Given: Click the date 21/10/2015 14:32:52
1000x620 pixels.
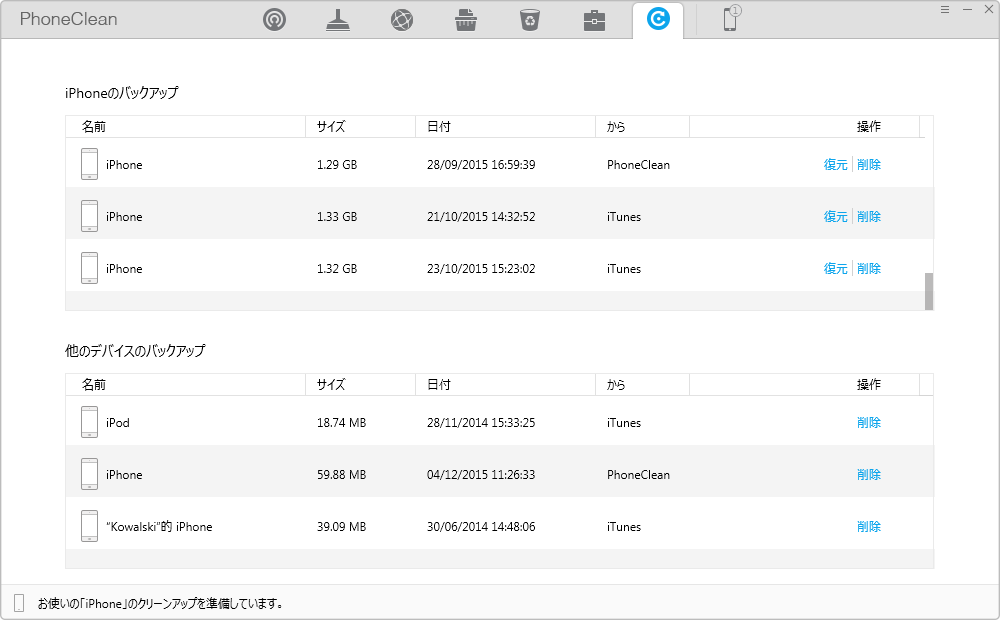Looking at the screenshot, I should 481,217.
